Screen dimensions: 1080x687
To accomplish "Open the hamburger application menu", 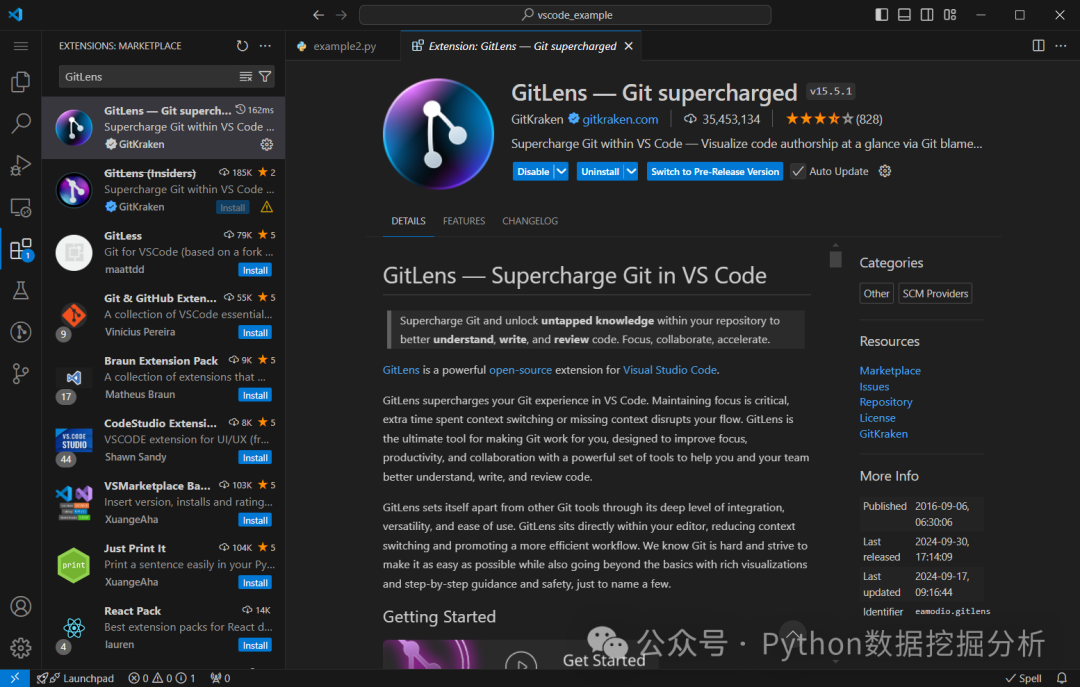I will pyautogui.click(x=21, y=46).
